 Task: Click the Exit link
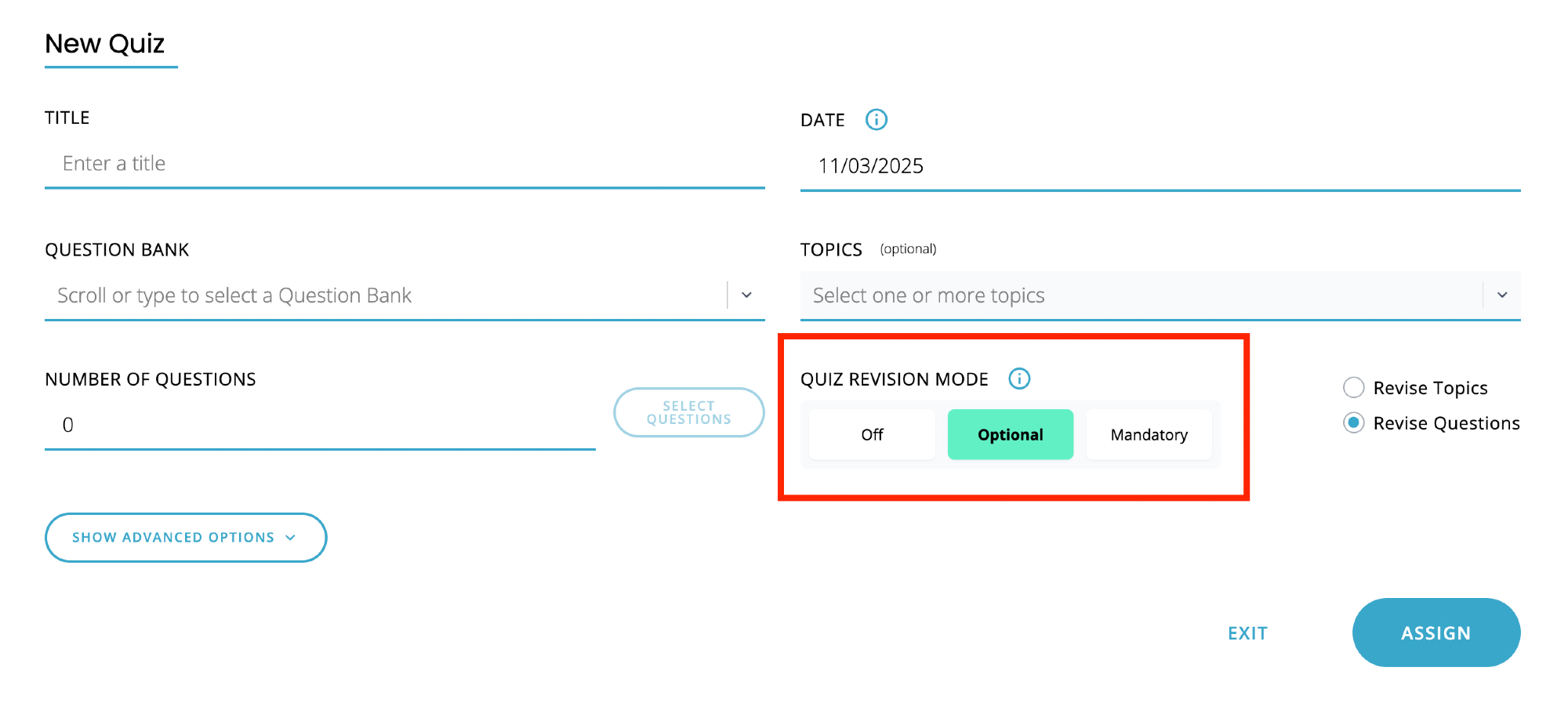(x=1247, y=633)
